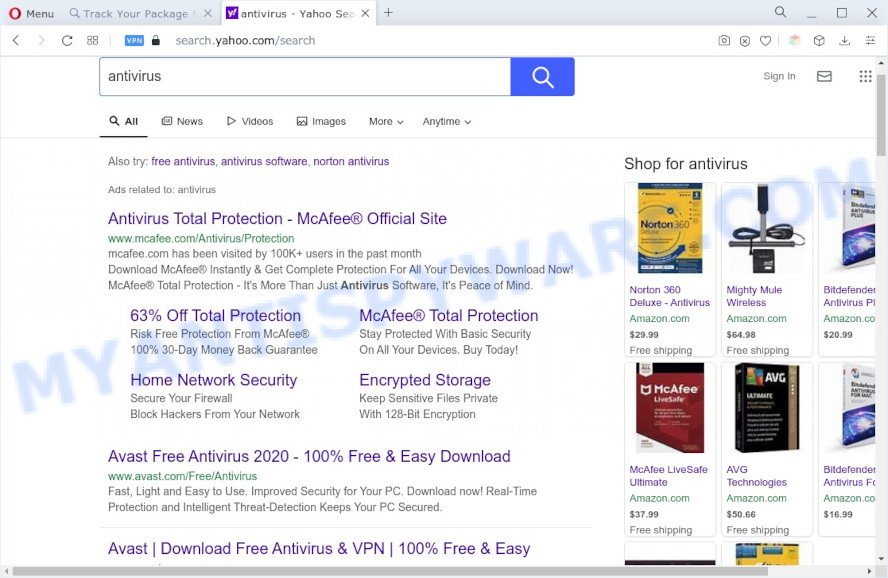
Task: Expand the More dropdown
Action: 386,121
